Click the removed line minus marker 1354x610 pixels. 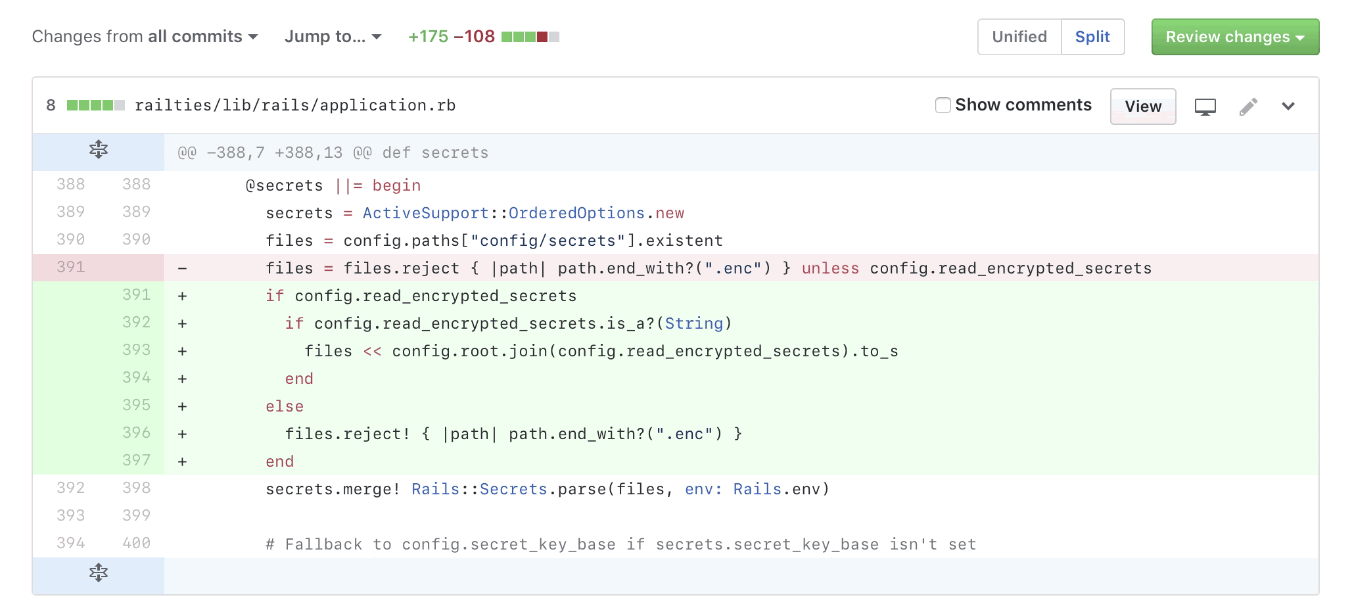[182, 268]
